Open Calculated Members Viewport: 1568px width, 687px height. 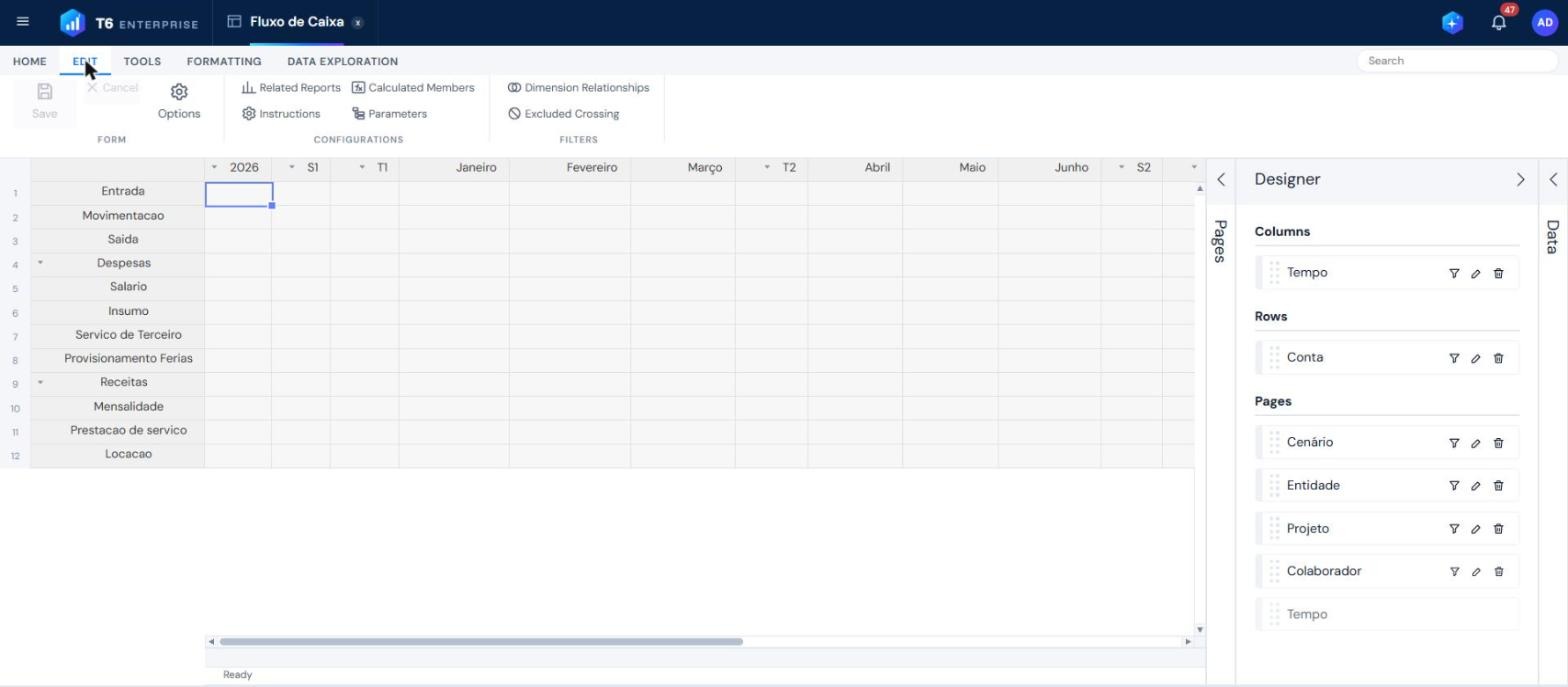413,88
